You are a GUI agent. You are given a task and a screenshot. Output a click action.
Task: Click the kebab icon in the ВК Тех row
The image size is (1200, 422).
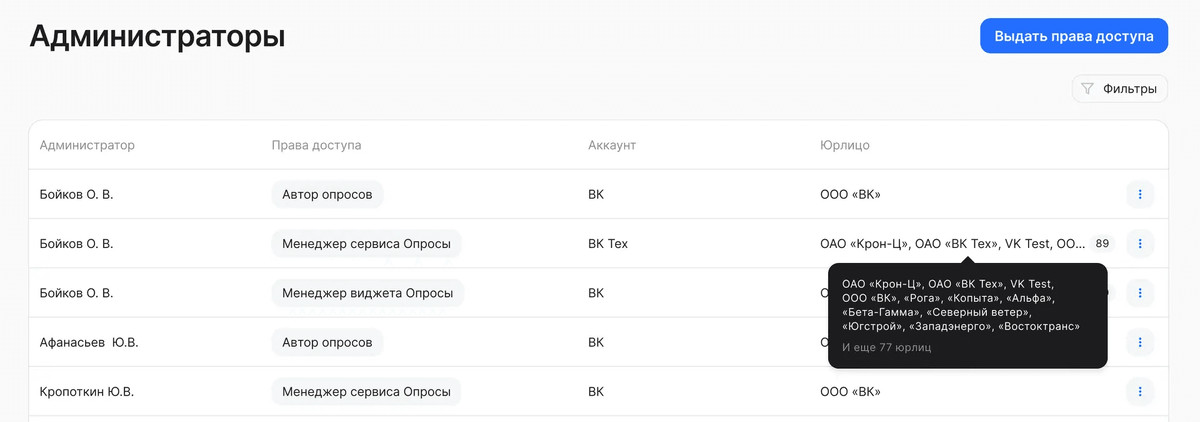(x=1140, y=243)
